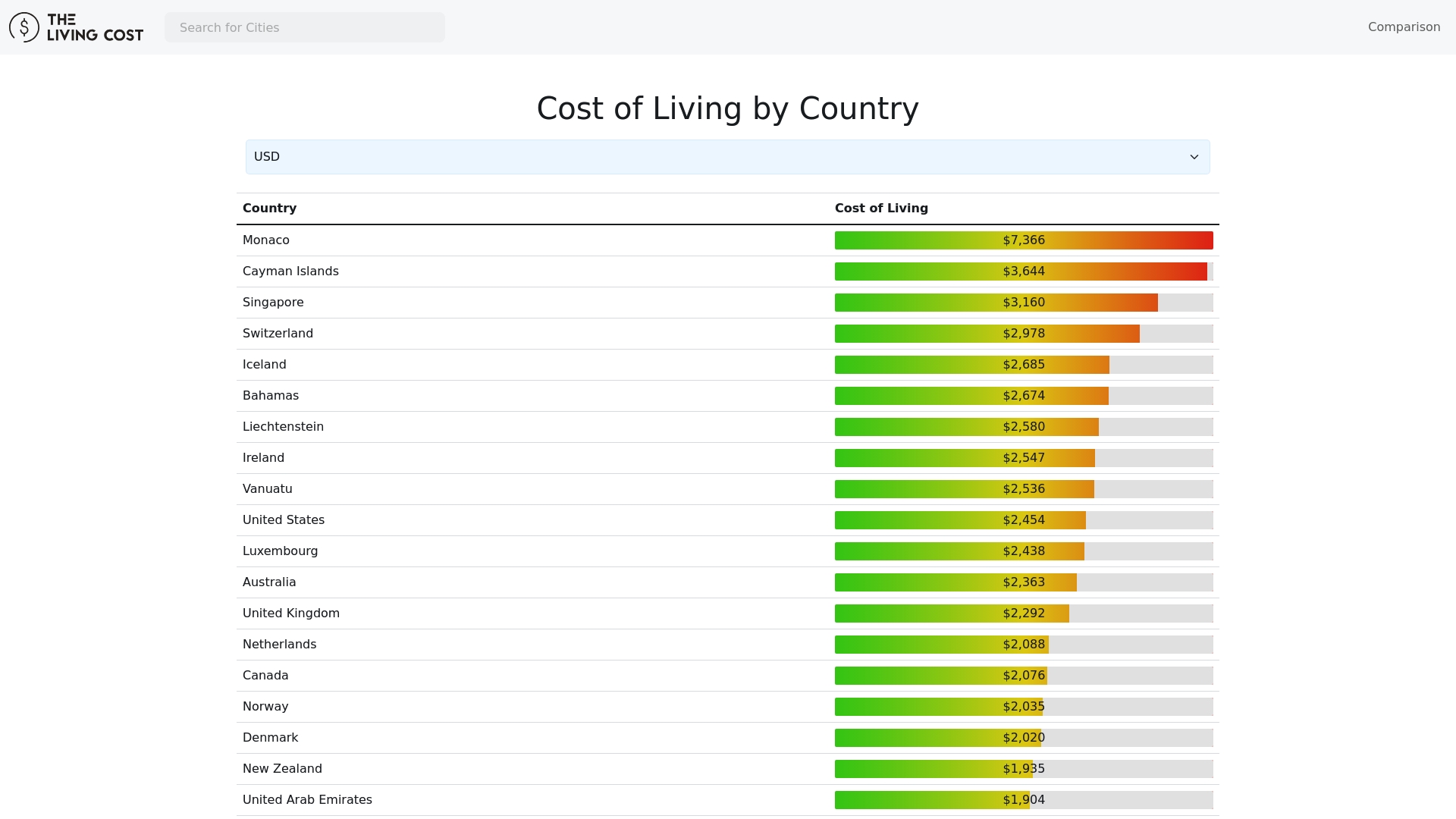Click The Living Cost dollar logo icon
This screenshot has width=1456, height=819.
point(24,27)
